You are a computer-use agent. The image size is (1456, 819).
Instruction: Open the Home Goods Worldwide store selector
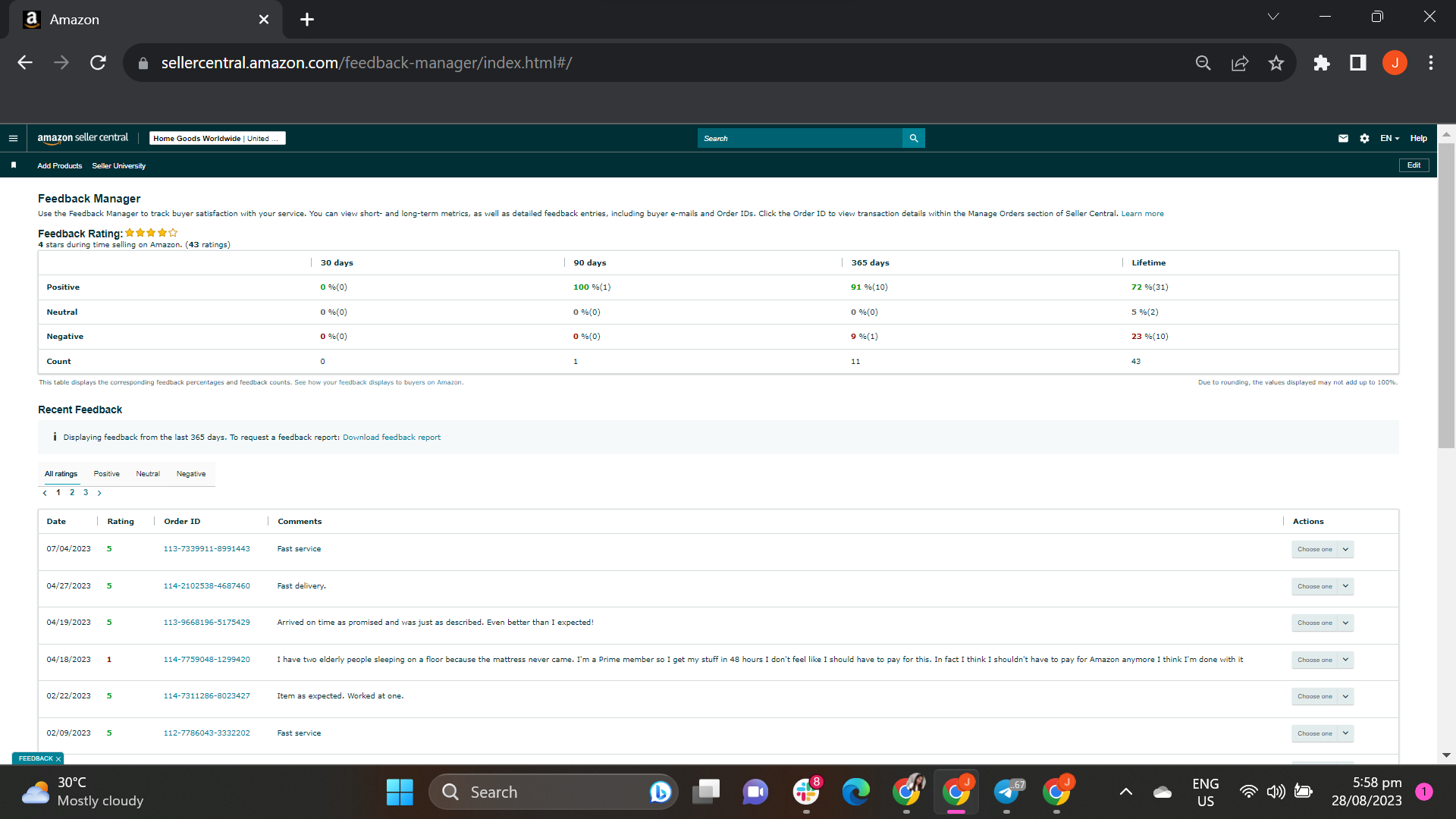tap(217, 138)
